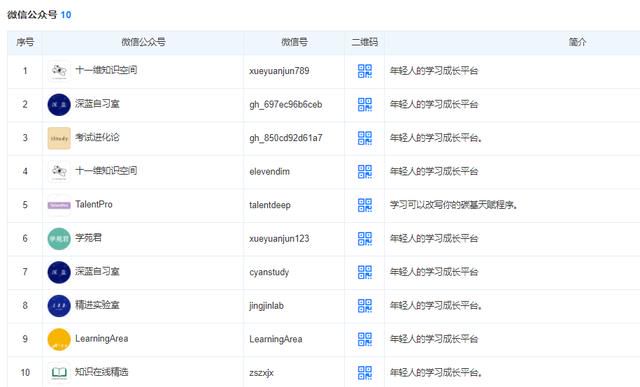This screenshot has height=387, width=640.
Task: Click the 考试进化论 avatar image
Action: point(59,138)
